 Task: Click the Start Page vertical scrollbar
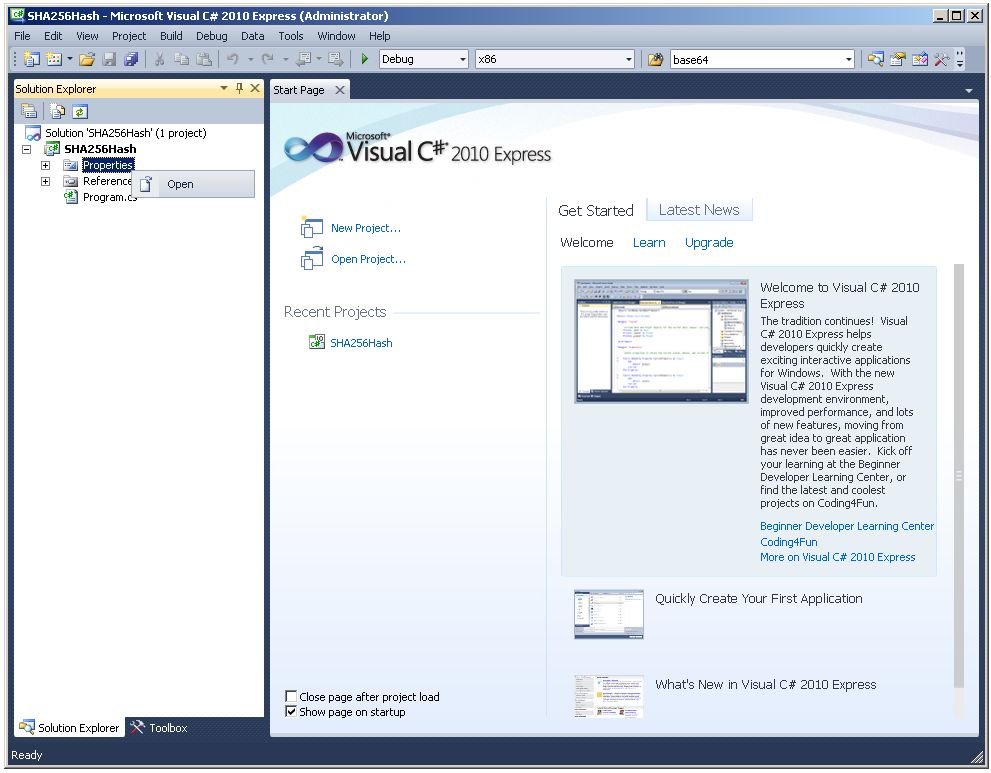(959, 475)
